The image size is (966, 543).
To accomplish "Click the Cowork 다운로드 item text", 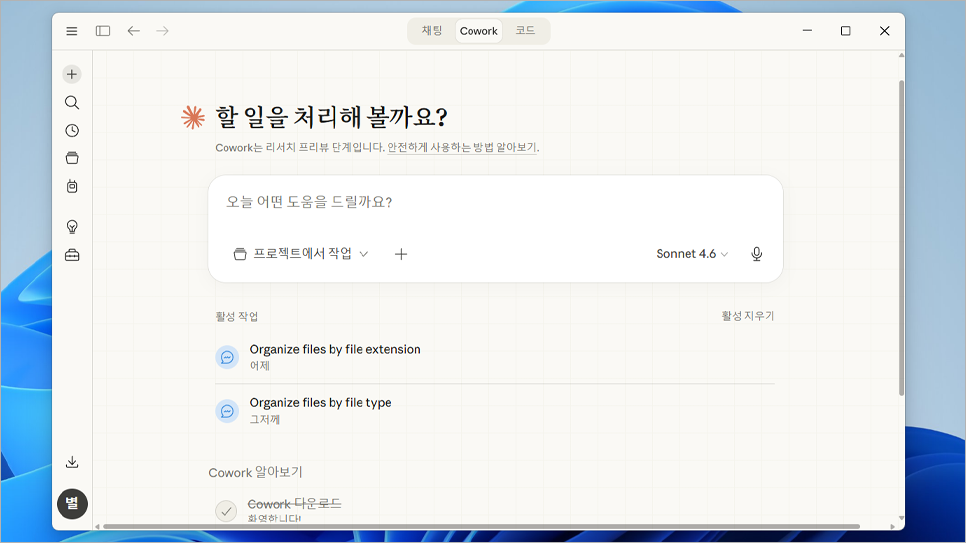I will coord(294,504).
